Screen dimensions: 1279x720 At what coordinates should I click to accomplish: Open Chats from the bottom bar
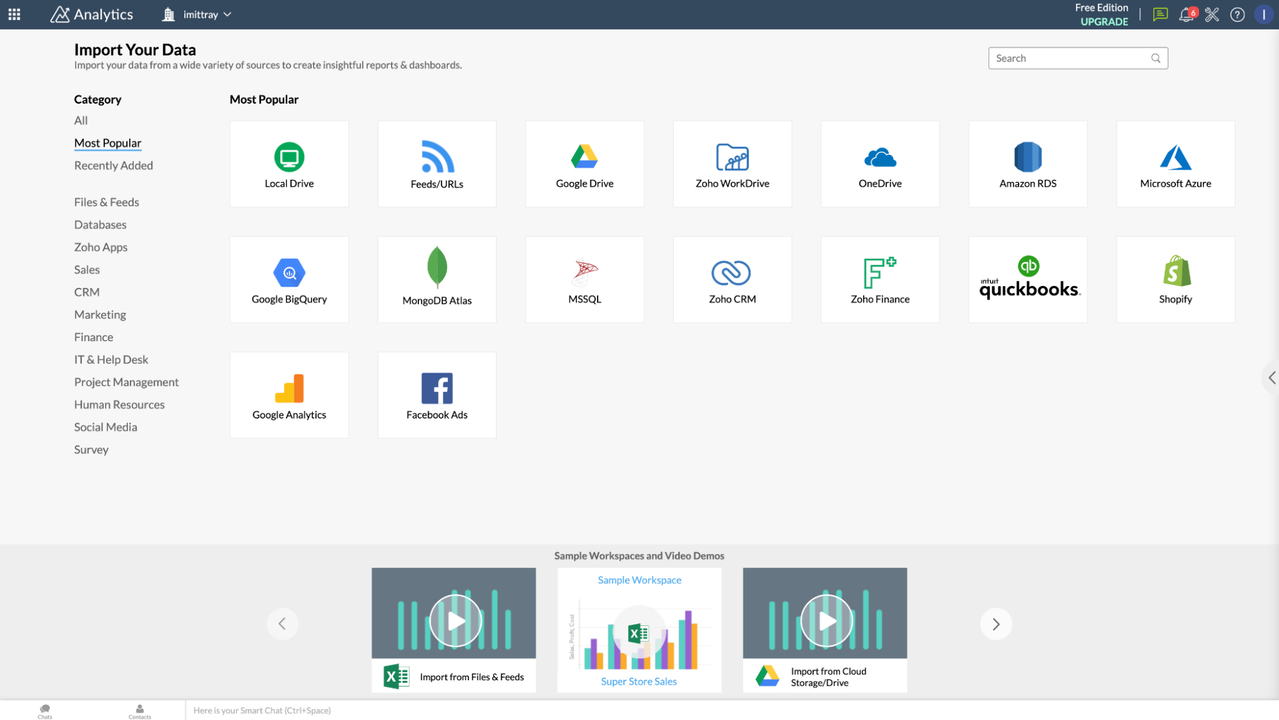coord(44,710)
